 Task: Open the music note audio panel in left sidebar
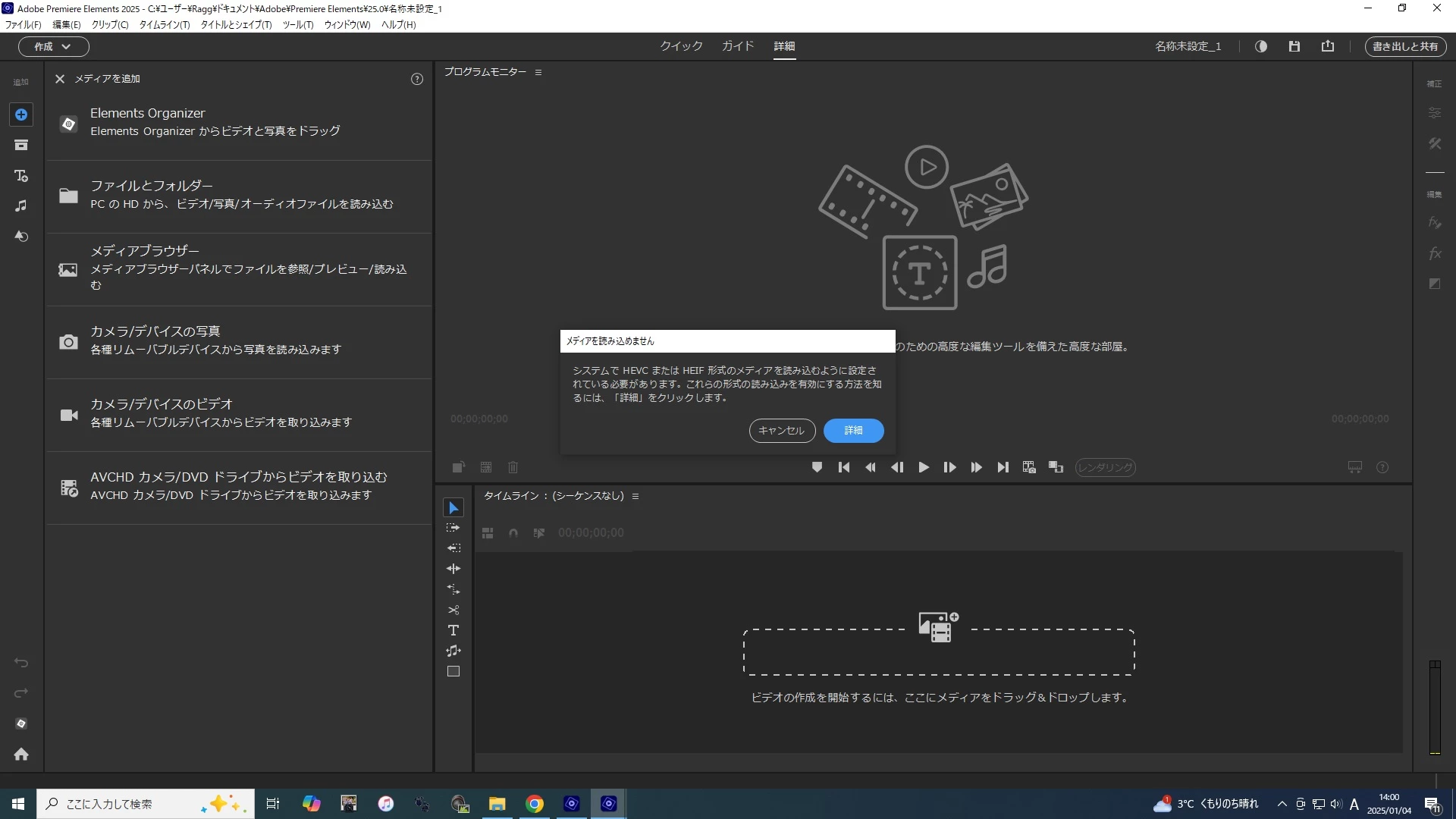(21, 206)
